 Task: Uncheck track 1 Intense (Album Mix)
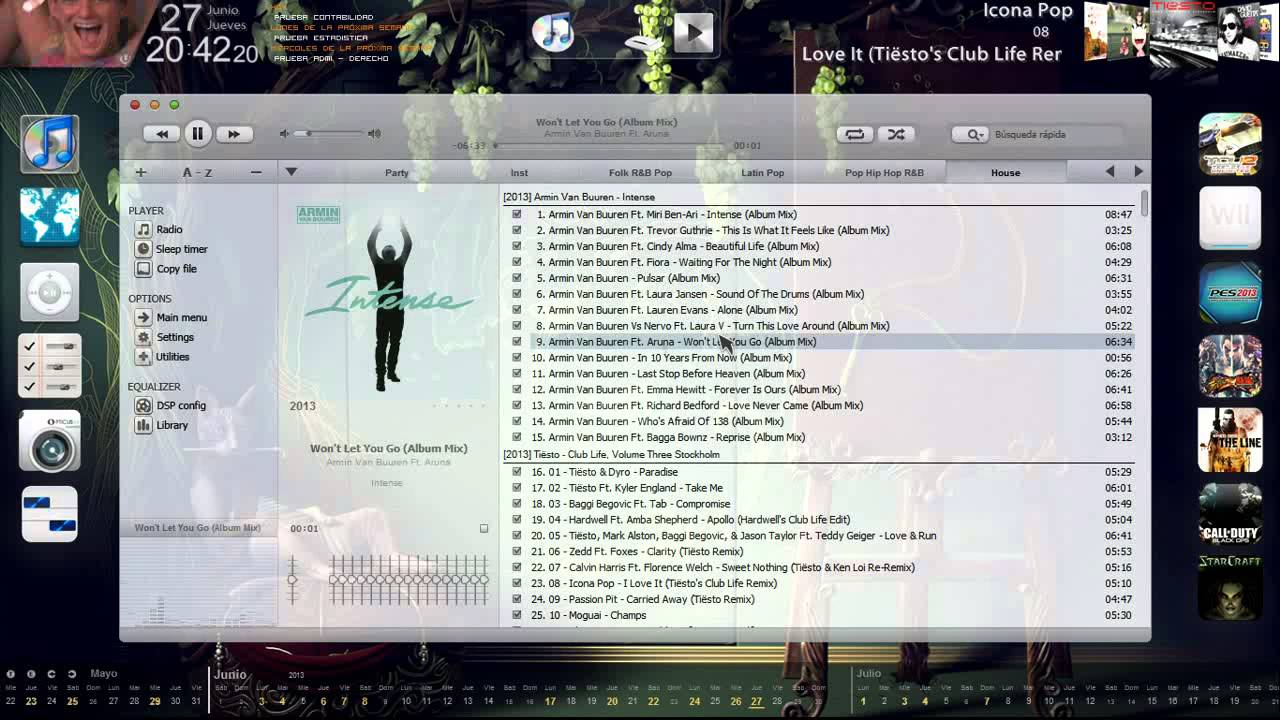(x=517, y=214)
